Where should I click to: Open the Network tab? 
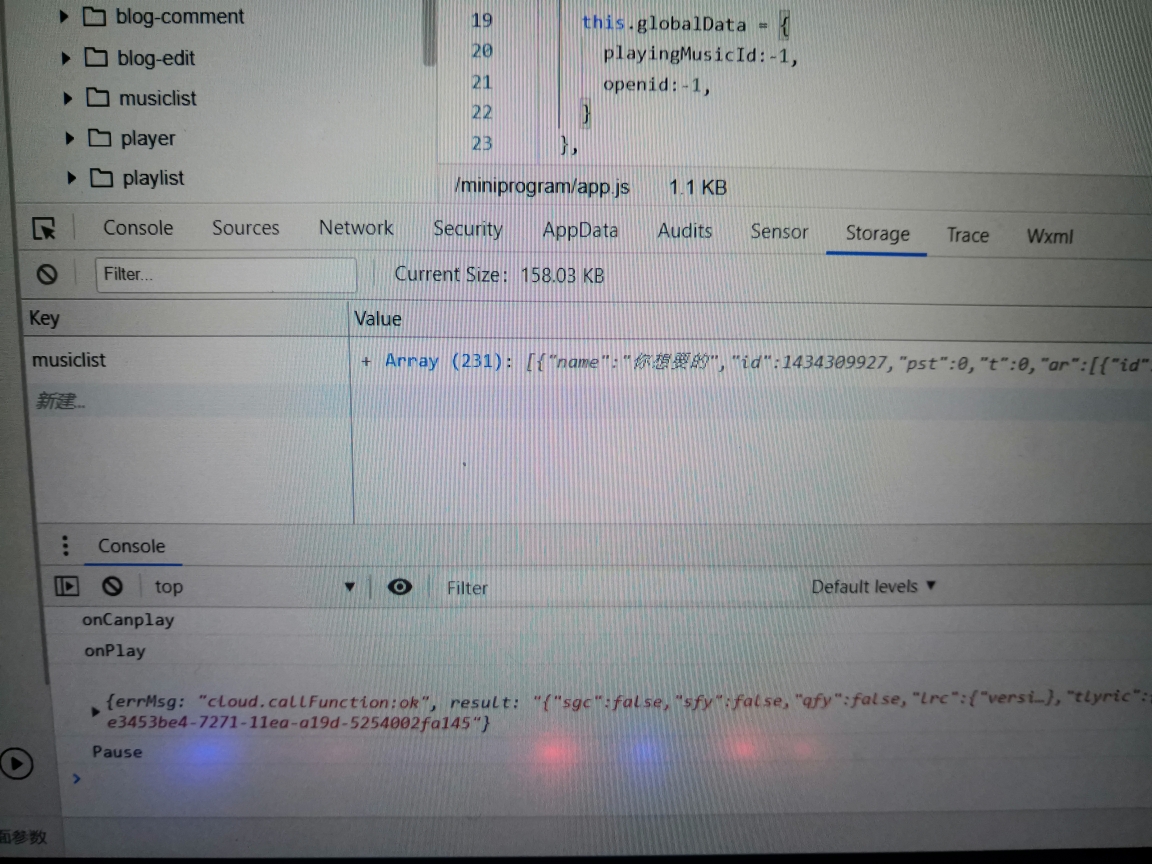(356, 228)
